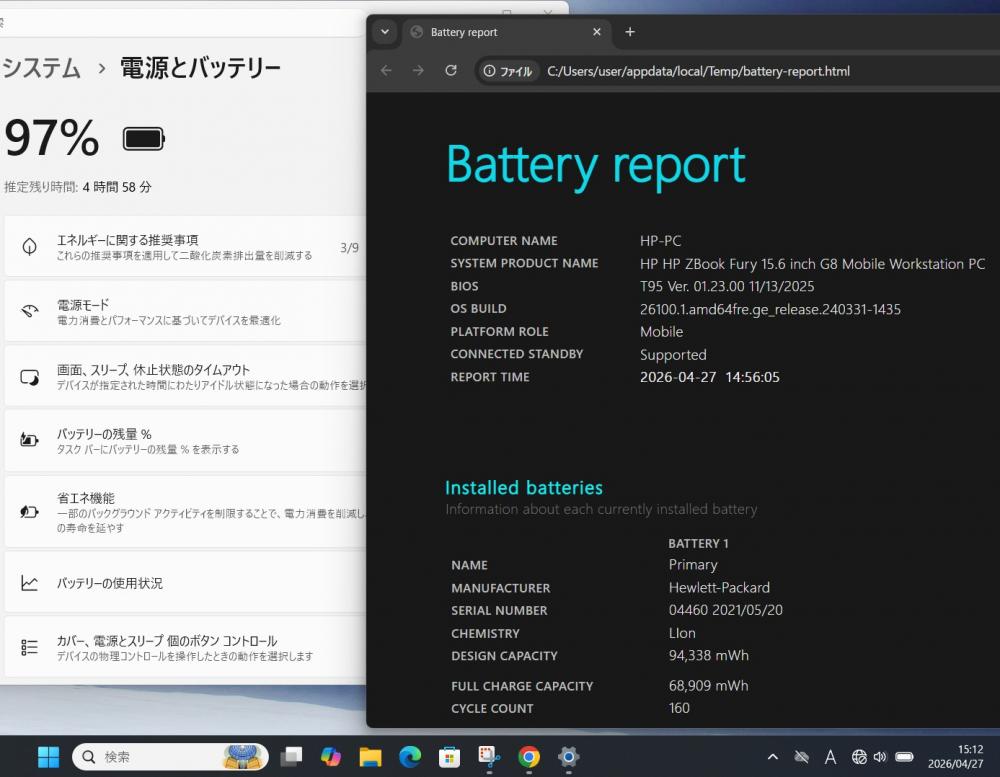Show hidden system tray icons
Image resolution: width=1000 pixels, height=777 pixels.
click(x=772, y=757)
